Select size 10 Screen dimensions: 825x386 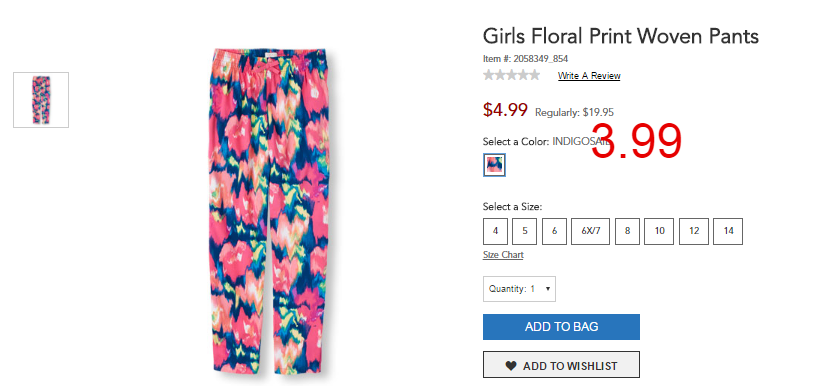tap(659, 231)
